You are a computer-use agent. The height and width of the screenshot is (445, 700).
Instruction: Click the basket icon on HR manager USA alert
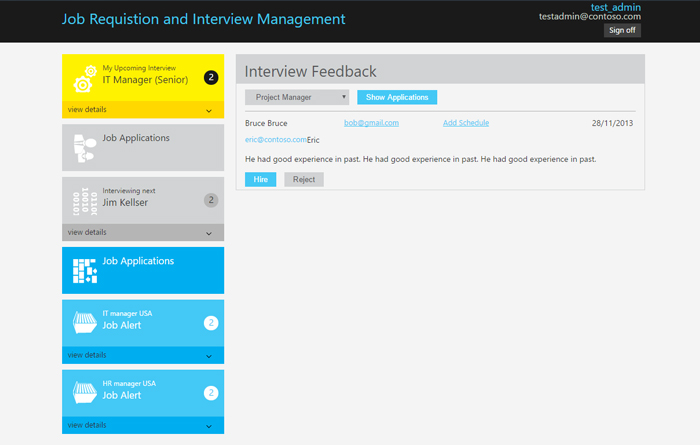point(85,392)
